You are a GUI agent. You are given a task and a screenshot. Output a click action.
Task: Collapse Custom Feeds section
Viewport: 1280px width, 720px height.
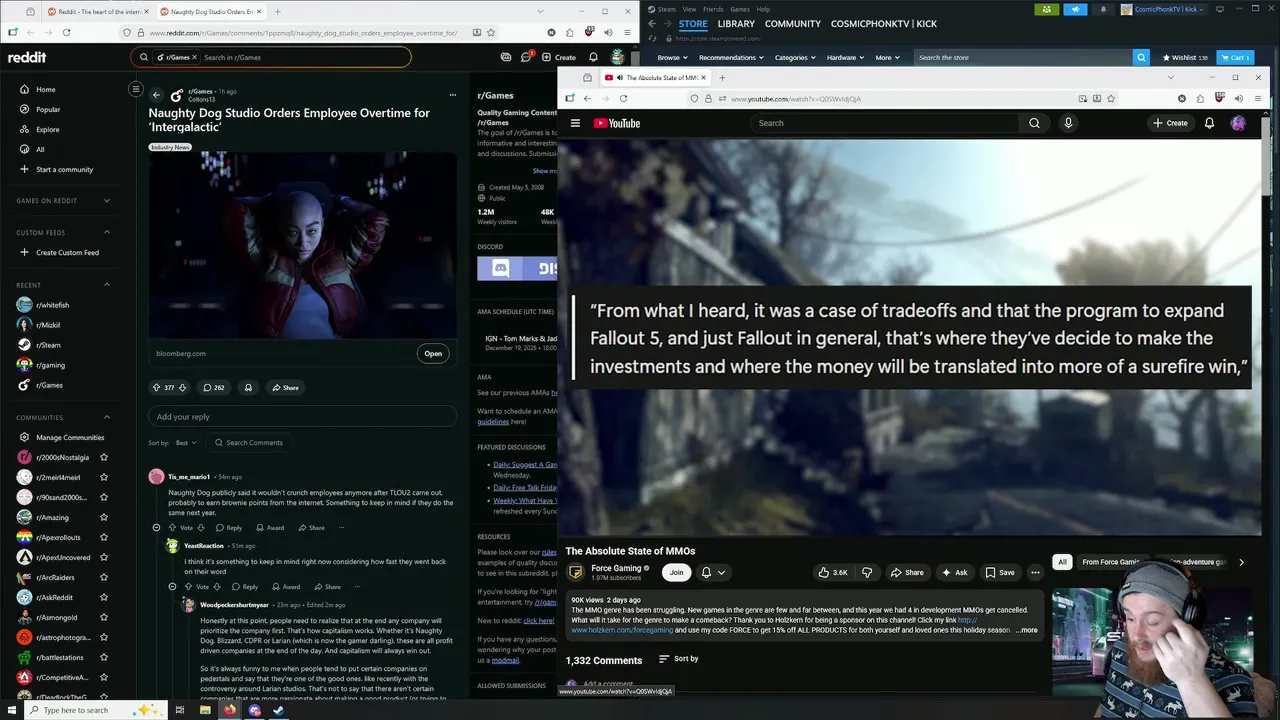[107, 232]
